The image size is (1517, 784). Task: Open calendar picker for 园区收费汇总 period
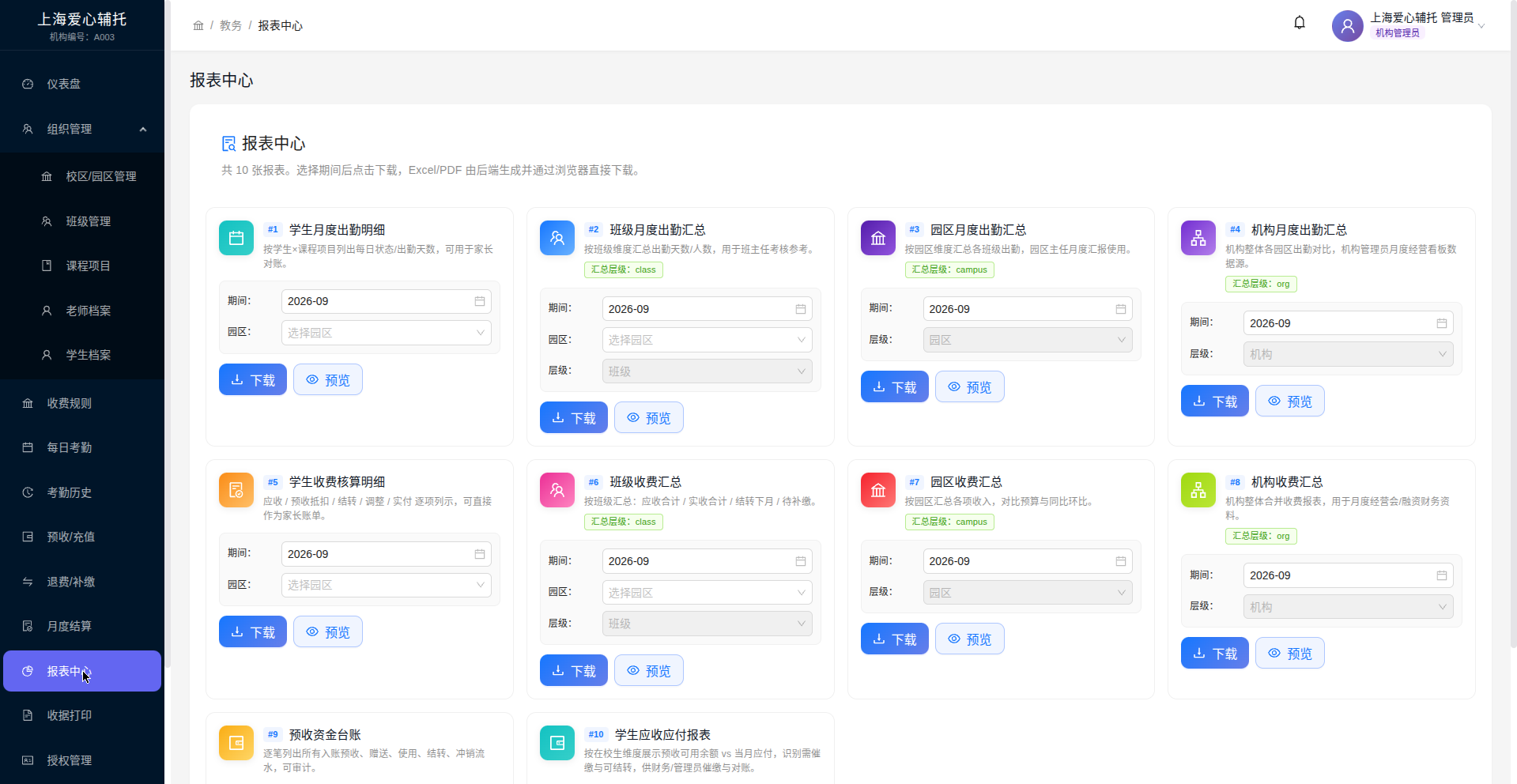(1121, 561)
